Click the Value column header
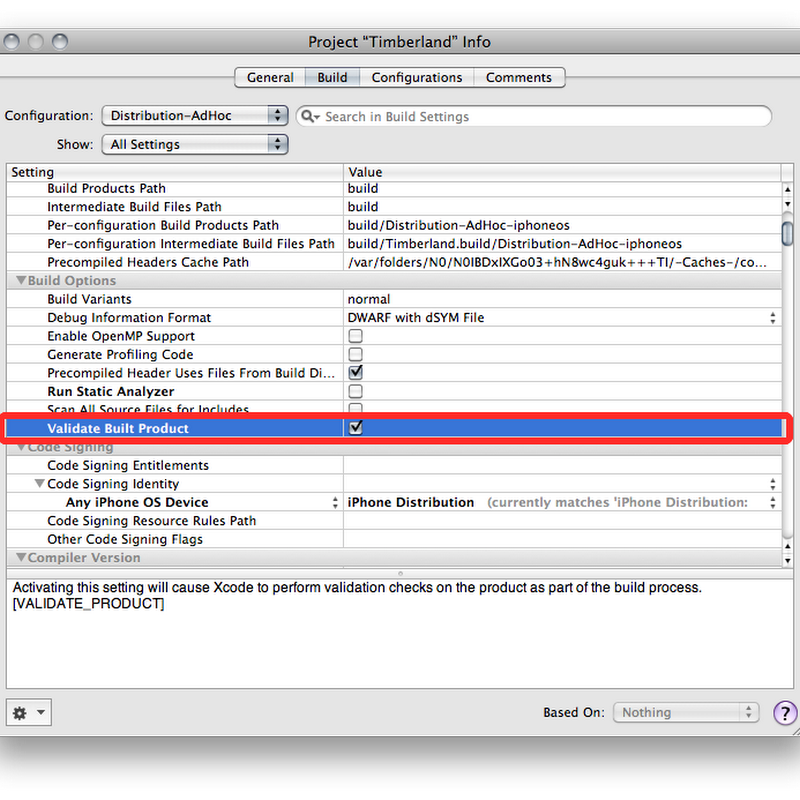 coord(562,172)
